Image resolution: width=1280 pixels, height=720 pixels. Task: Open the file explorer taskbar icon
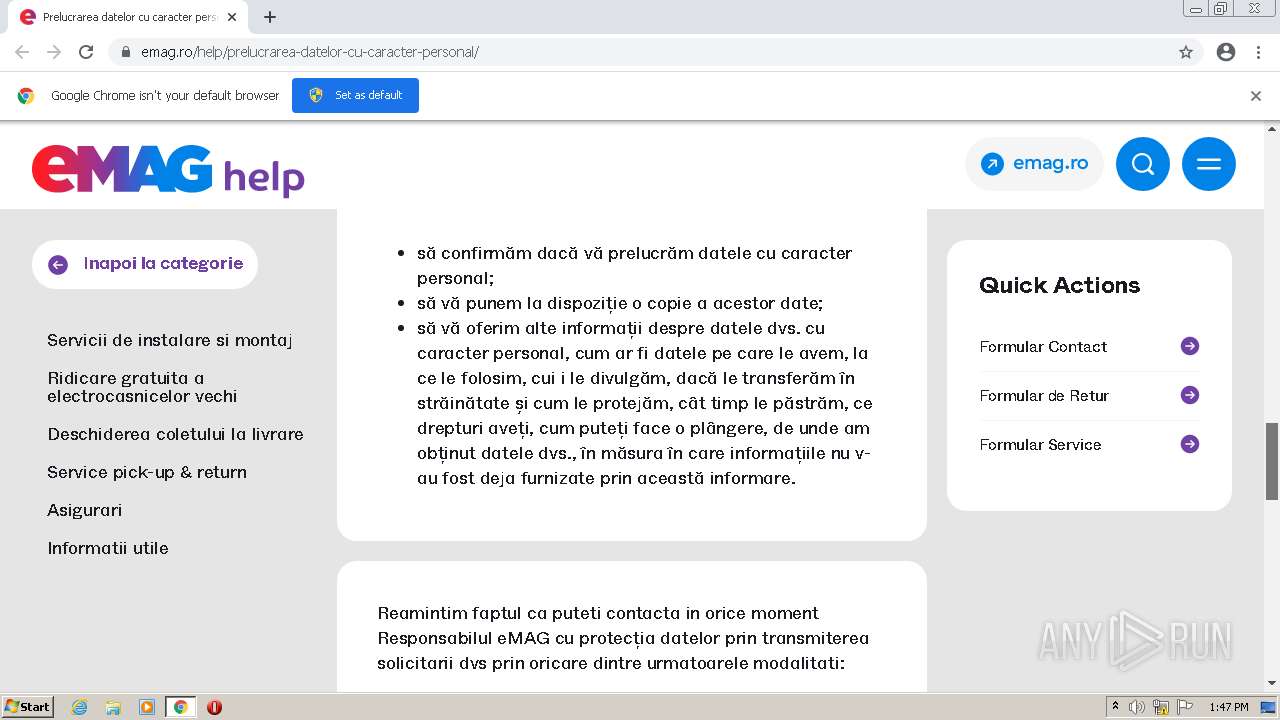pos(113,707)
